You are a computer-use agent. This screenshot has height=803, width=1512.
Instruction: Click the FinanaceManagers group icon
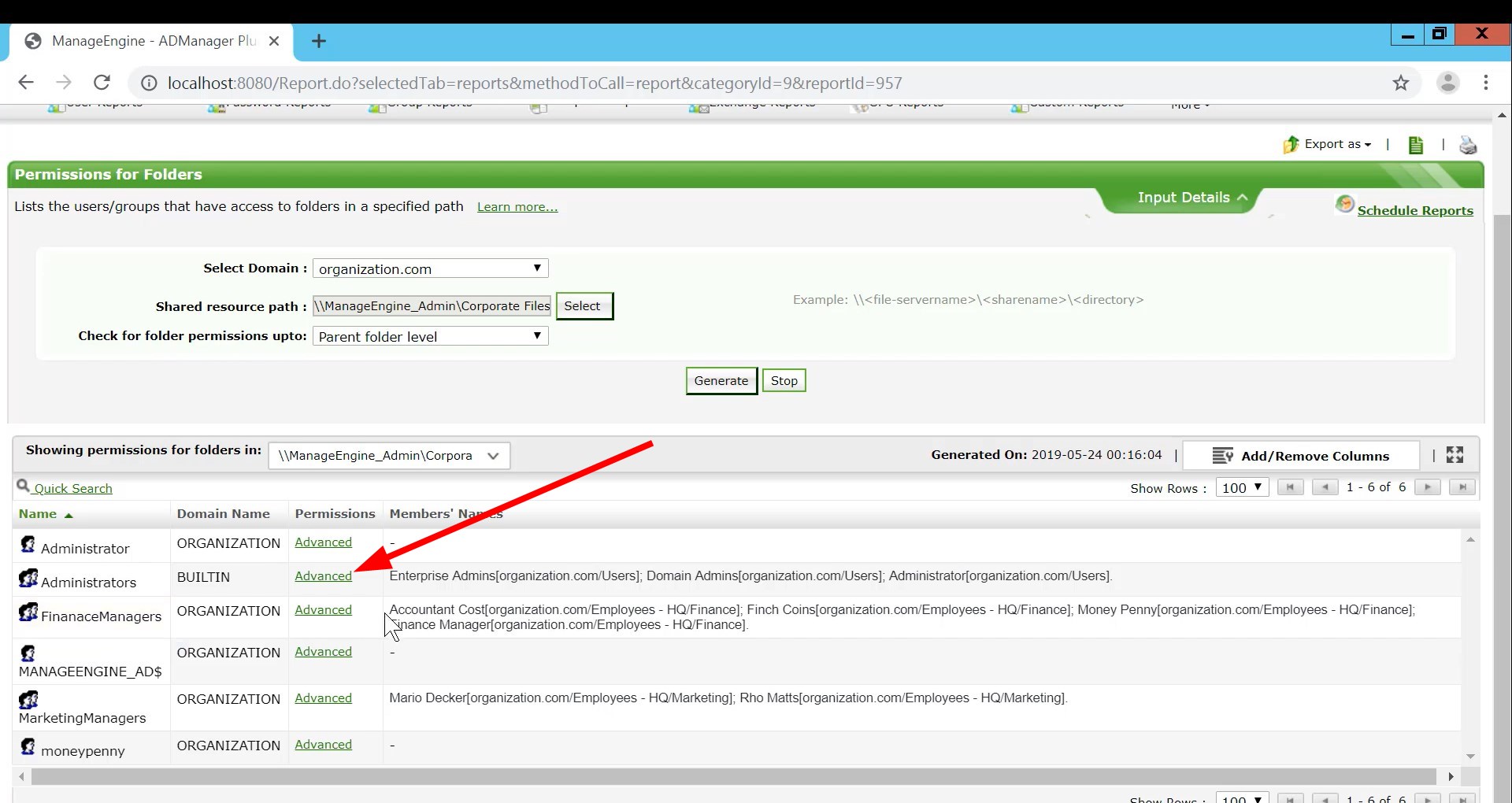28,612
